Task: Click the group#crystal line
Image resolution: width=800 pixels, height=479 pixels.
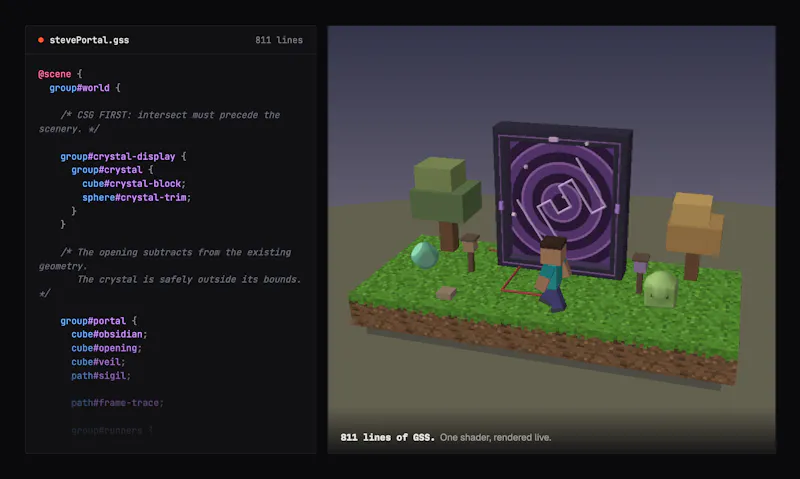Action: pyautogui.click(x=112, y=169)
